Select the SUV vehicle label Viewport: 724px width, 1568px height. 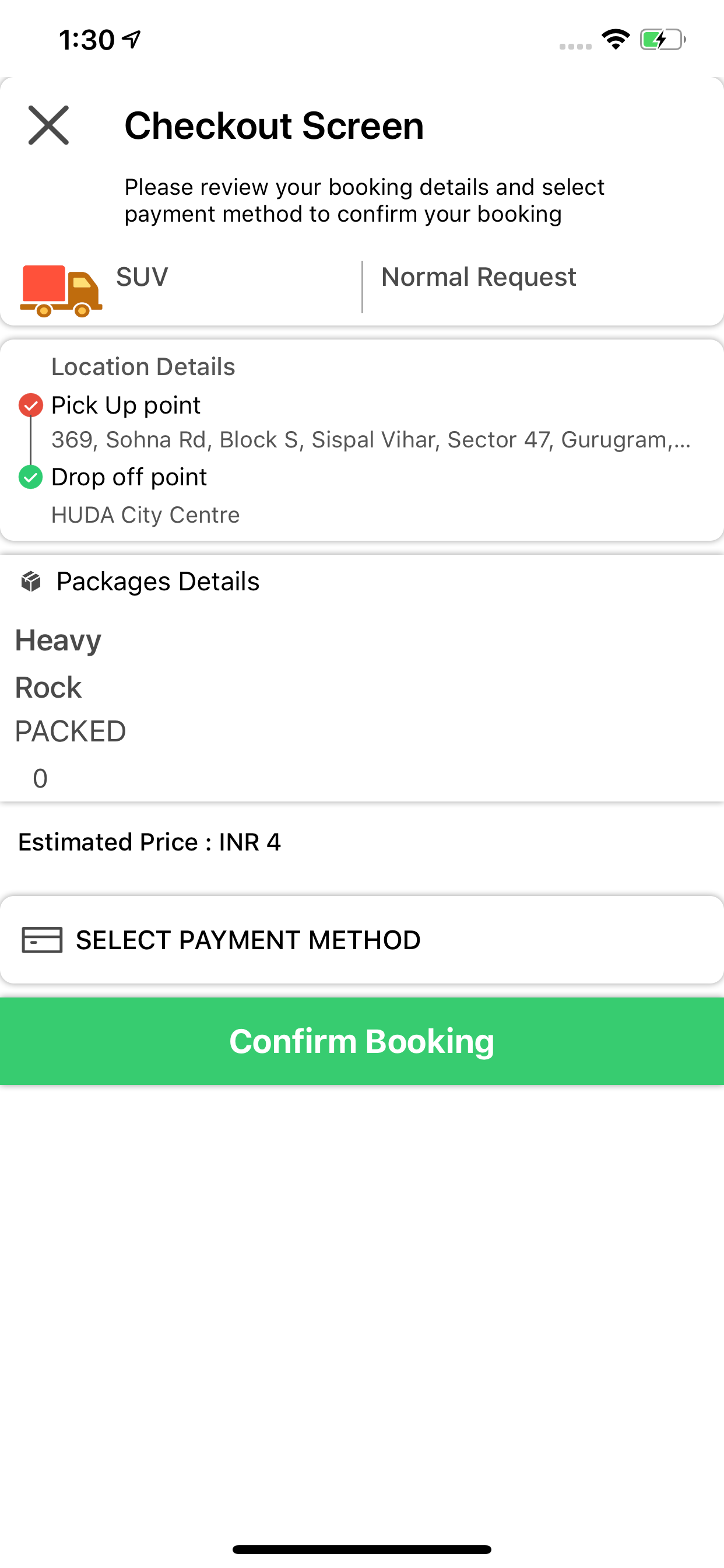point(142,277)
